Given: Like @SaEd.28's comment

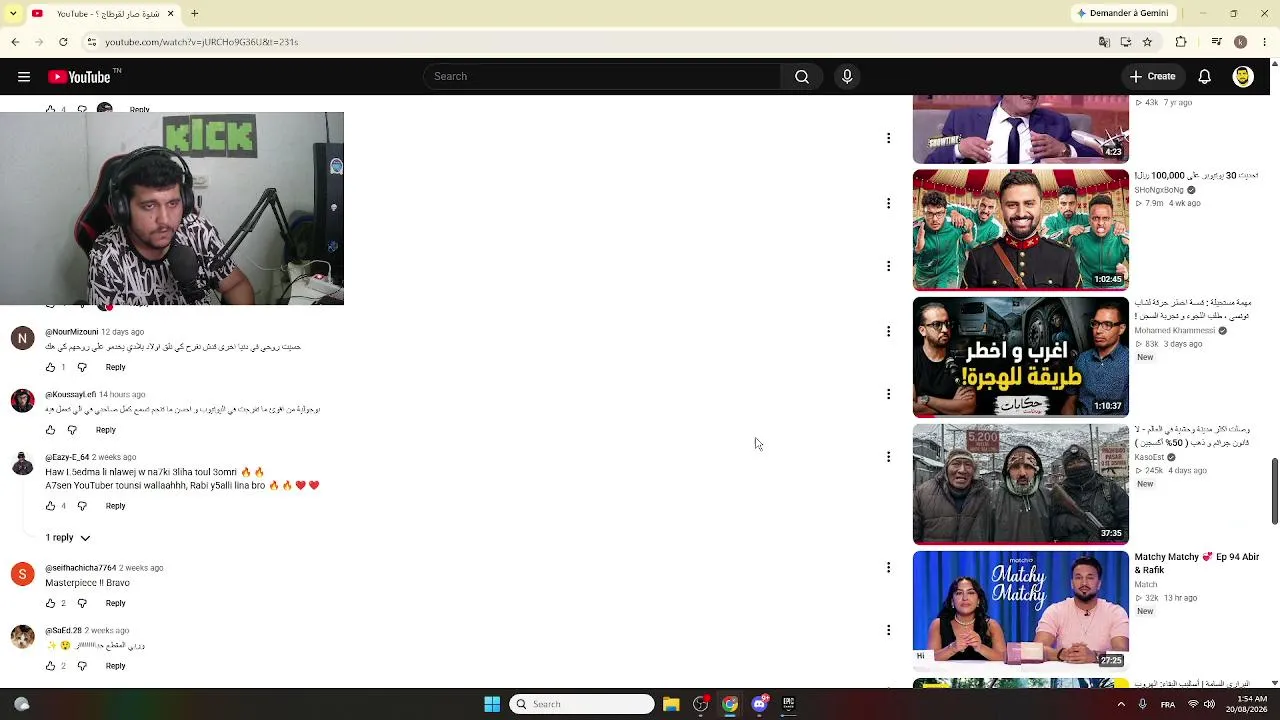Looking at the screenshot, I should [x=50, y=666].
